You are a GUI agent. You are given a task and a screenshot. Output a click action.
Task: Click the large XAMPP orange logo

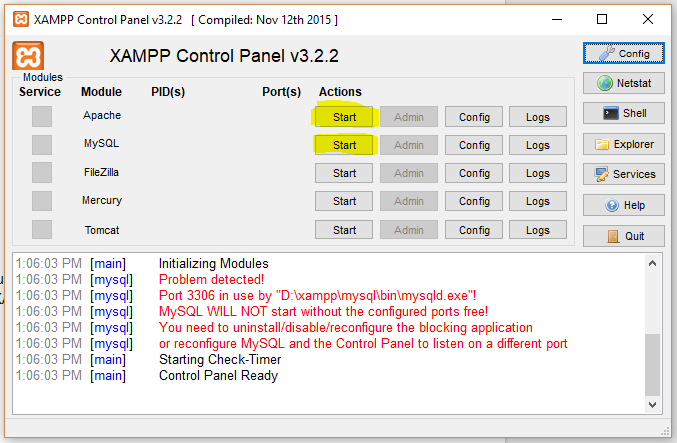click(28, 56)
